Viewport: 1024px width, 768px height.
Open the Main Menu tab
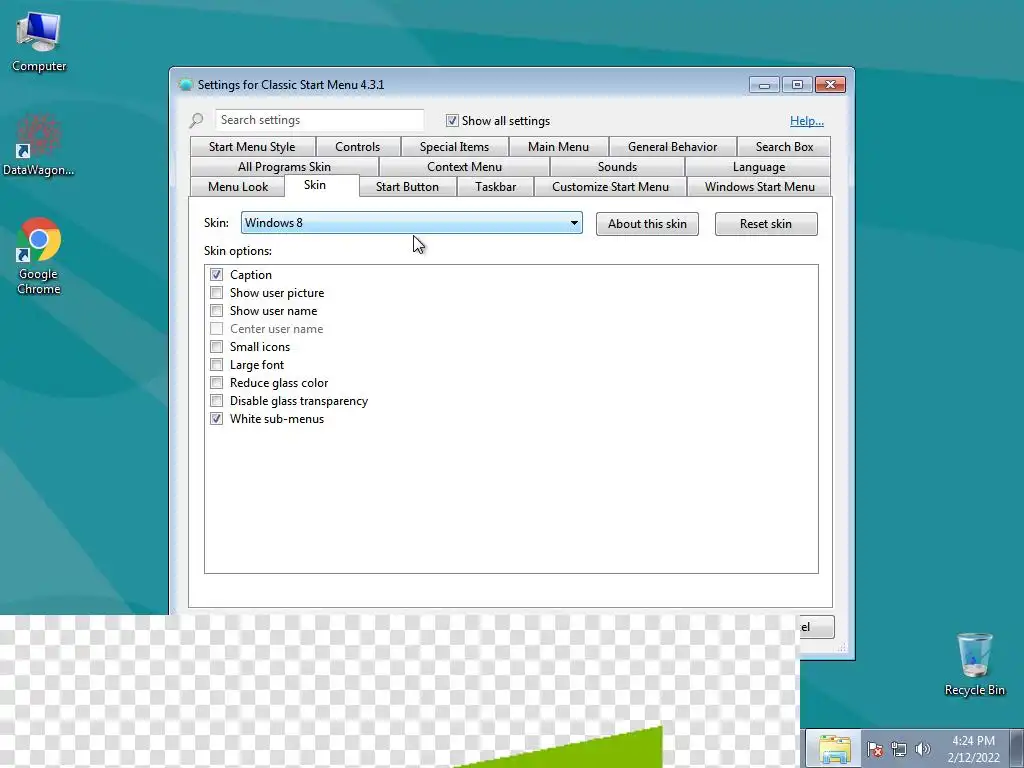[558, 147]
